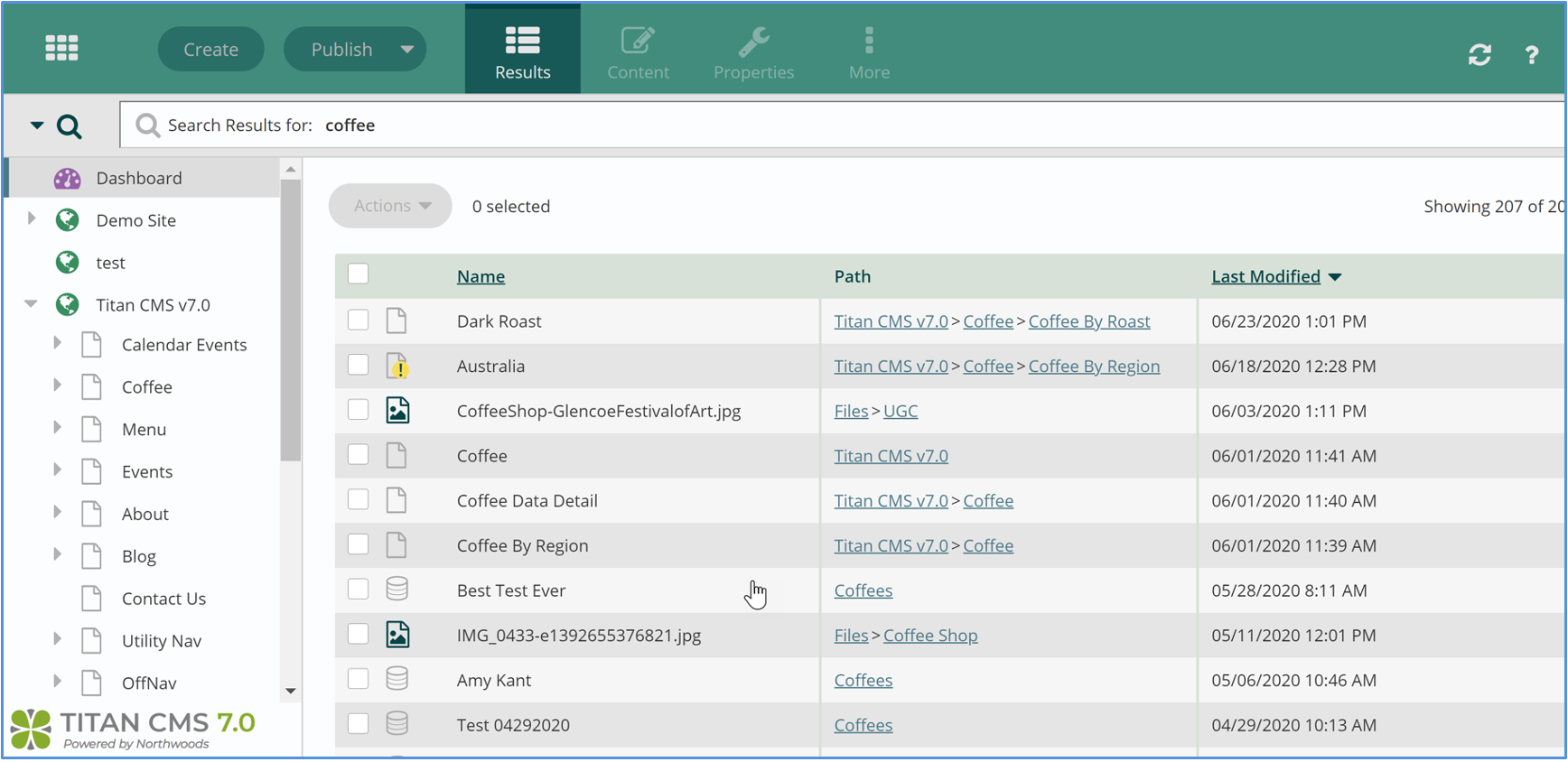Click the Search Results input field
The image size is (1568, 762).
842,125
